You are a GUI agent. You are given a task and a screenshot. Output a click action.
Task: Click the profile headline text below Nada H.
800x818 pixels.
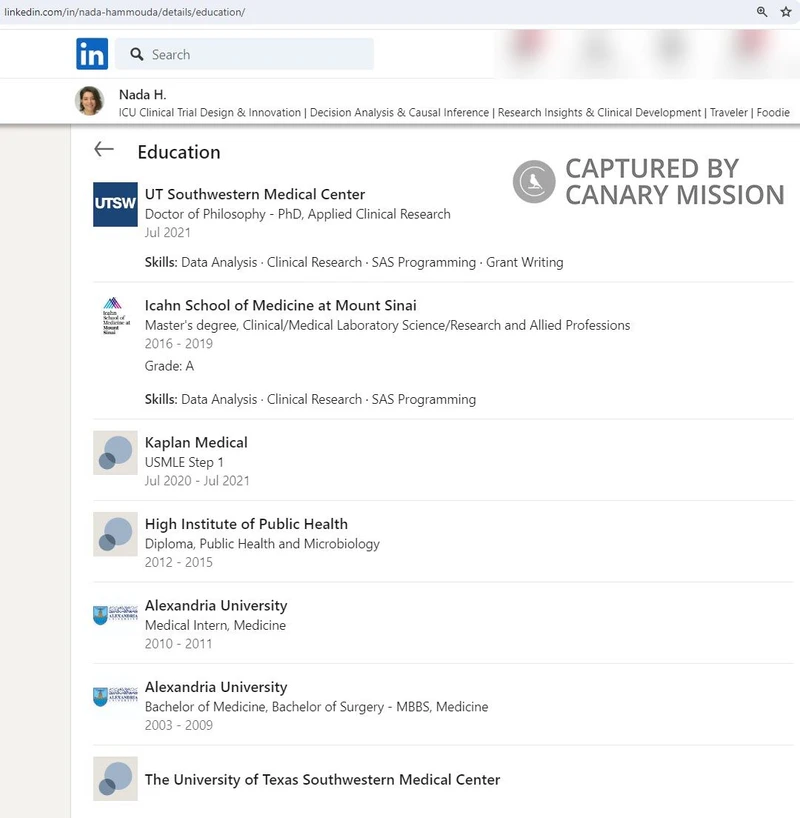pyautogui.click(x=400, y=112)
